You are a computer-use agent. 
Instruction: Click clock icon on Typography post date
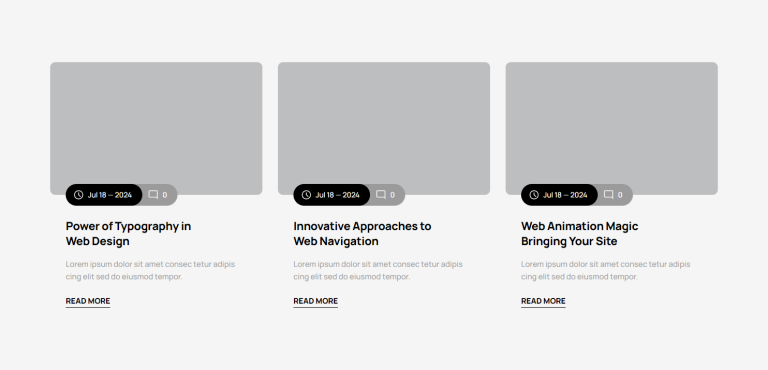tap(78, 195)
